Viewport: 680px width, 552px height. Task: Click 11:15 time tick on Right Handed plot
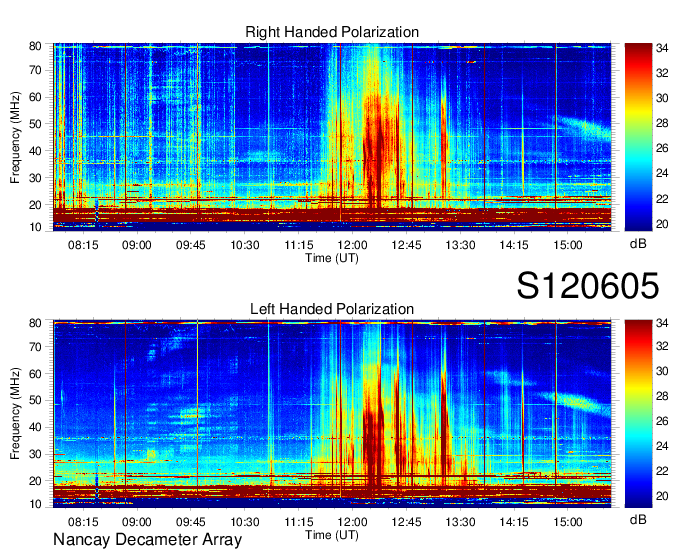(x=299, y=245)
